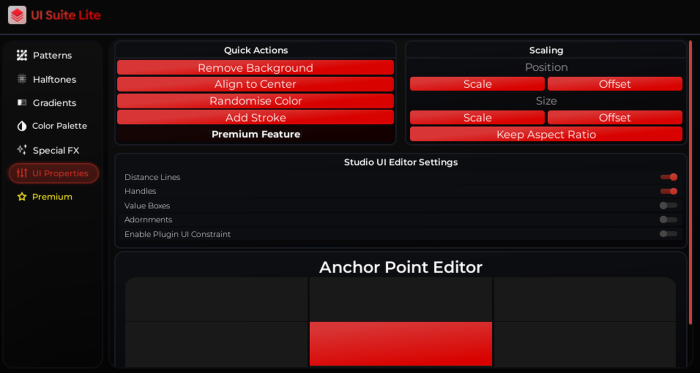
Task: Click Offset under Position
Action: coord(615,84)
